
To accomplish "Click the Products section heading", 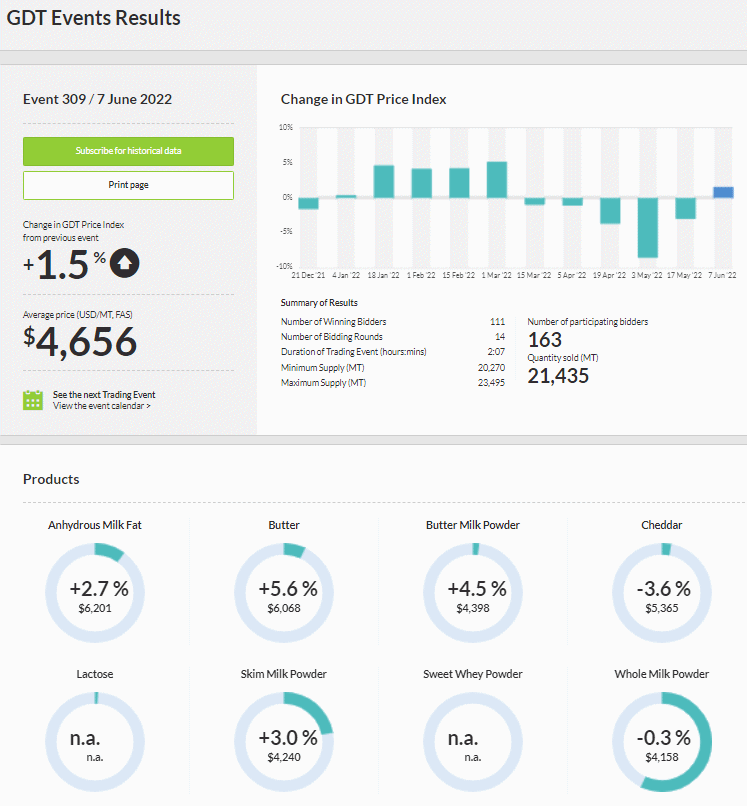I will point(51,479).
